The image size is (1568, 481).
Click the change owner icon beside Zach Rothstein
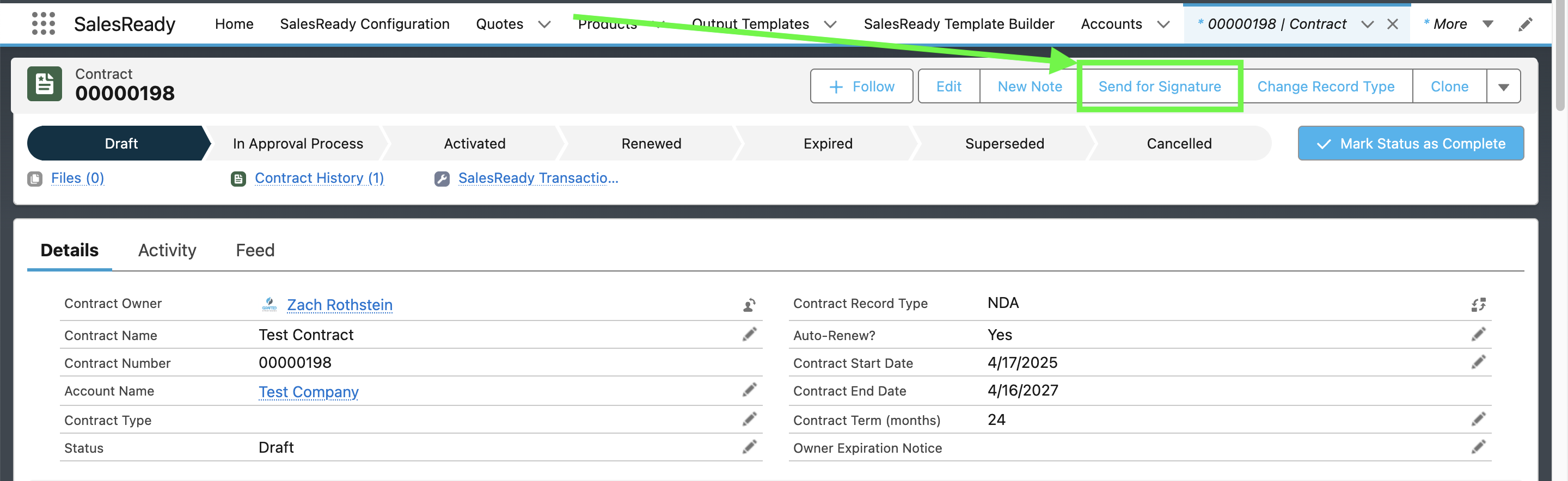pyautogui.click(x=749, y=305)
